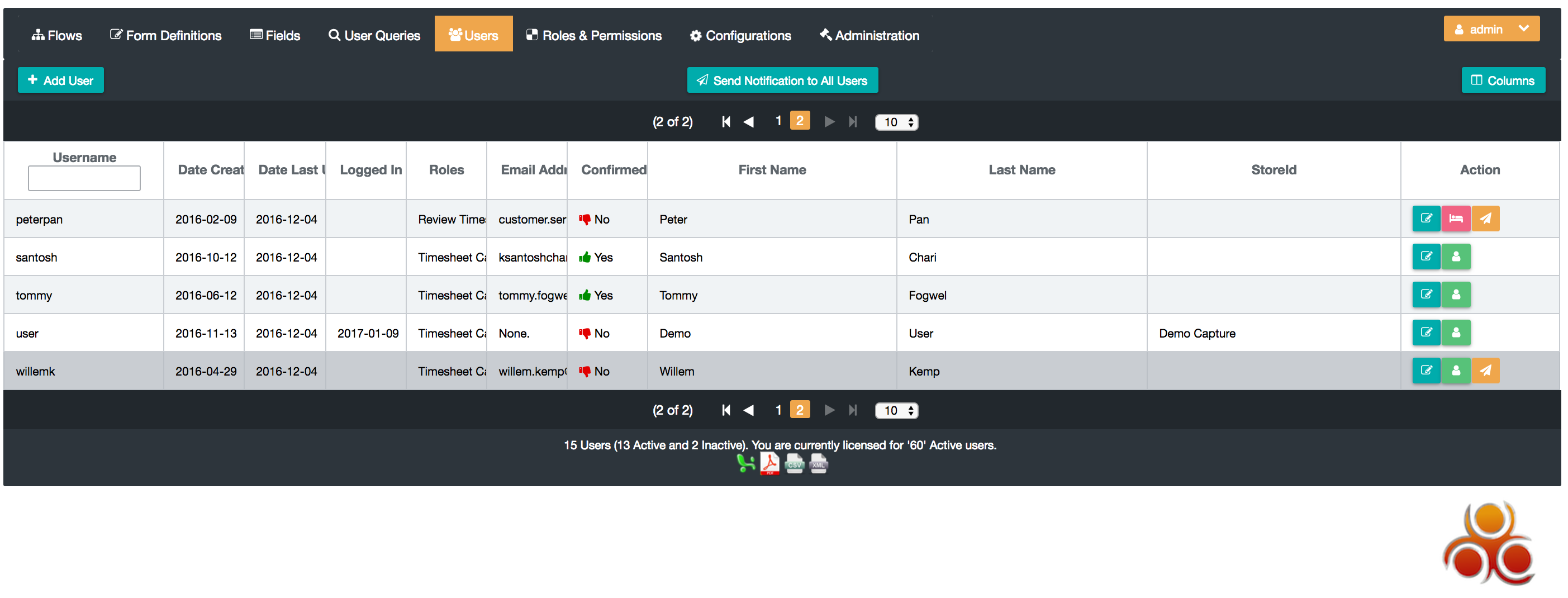Select page 2 in bottom paginator
Screen dimensions: 1568x598
click(800, 409)
